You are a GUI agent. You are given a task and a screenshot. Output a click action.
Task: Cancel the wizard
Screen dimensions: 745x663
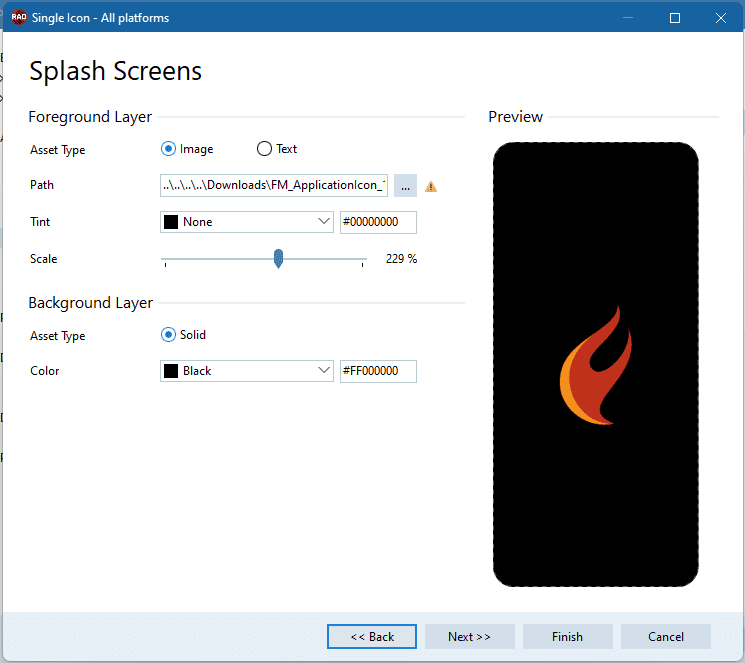coord(666,636)
